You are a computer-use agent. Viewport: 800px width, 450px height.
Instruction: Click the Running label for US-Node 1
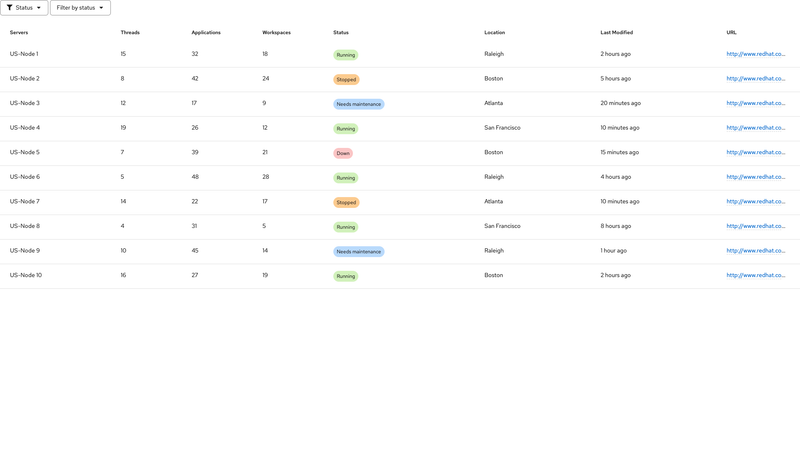[345, 55]
